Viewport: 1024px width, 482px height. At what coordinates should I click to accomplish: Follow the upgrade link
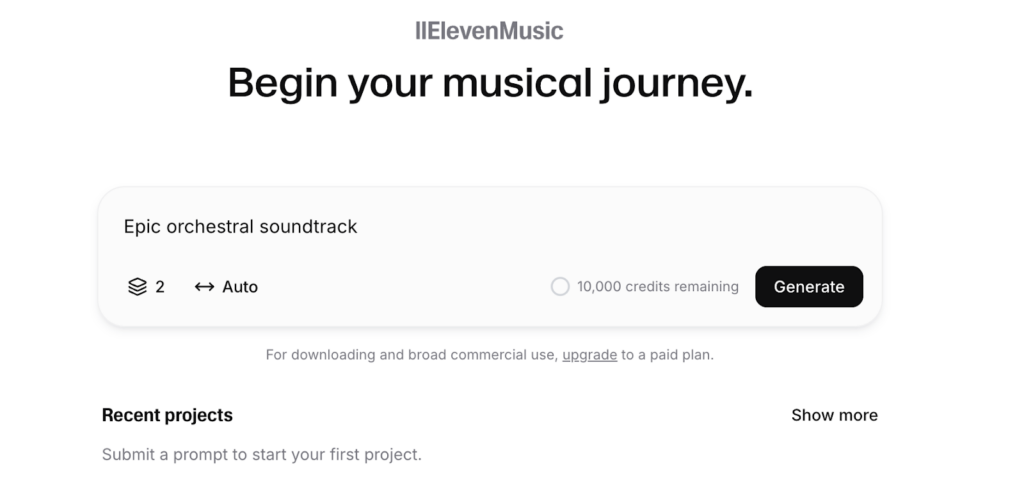pos(590,355)
